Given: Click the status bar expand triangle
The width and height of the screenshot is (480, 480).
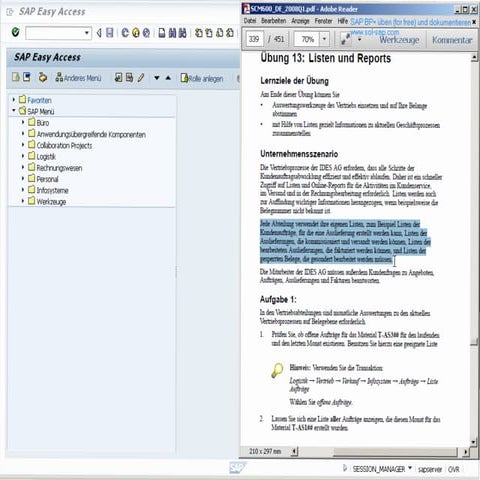Looking at the screenshot, I should pos(345,468).
